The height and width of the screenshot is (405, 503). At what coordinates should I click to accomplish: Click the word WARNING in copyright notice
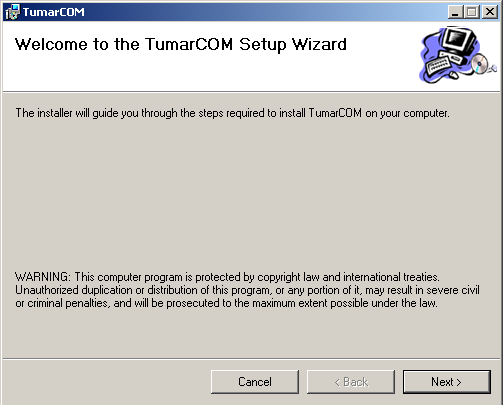pyautogui.click(x=42, y=277)
